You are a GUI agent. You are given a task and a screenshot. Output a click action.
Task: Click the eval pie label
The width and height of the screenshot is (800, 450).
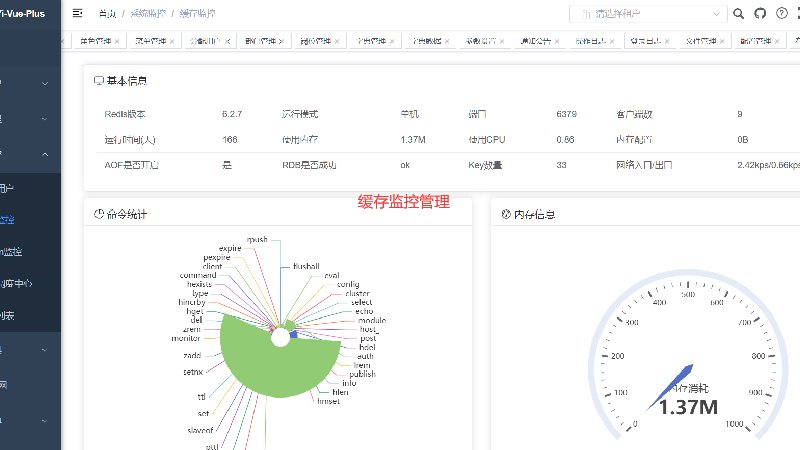332,275
